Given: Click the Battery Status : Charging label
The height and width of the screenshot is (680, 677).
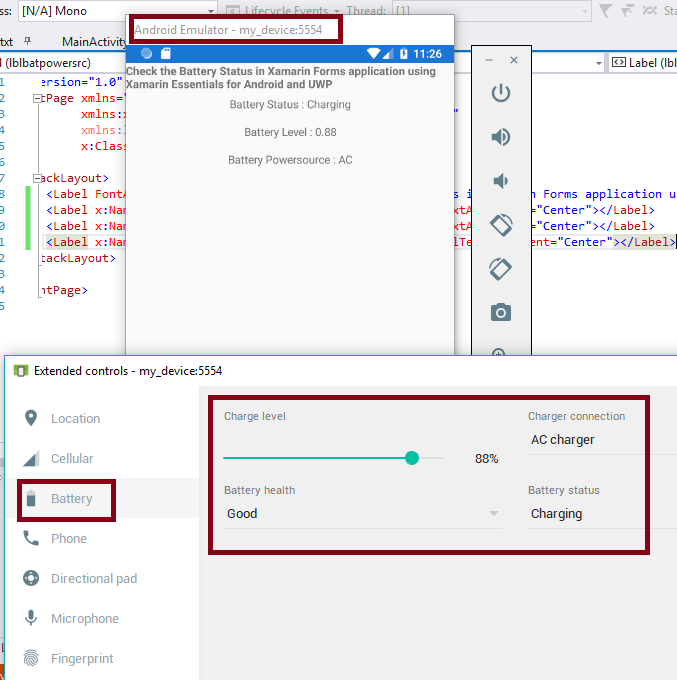Looking at the screenshot, I should [x=290, y=105].
